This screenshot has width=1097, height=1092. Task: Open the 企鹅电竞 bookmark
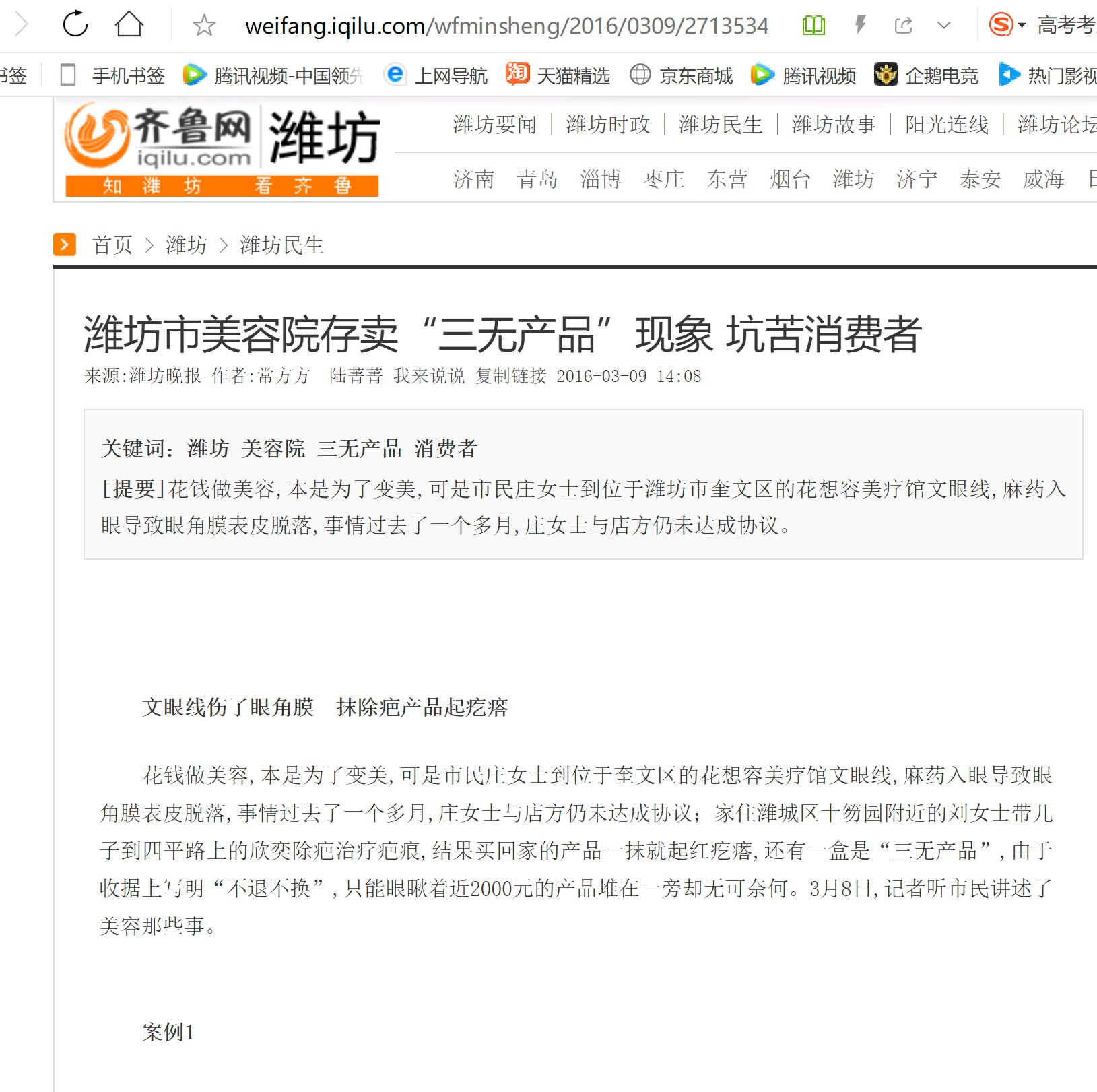coord(926,75)
